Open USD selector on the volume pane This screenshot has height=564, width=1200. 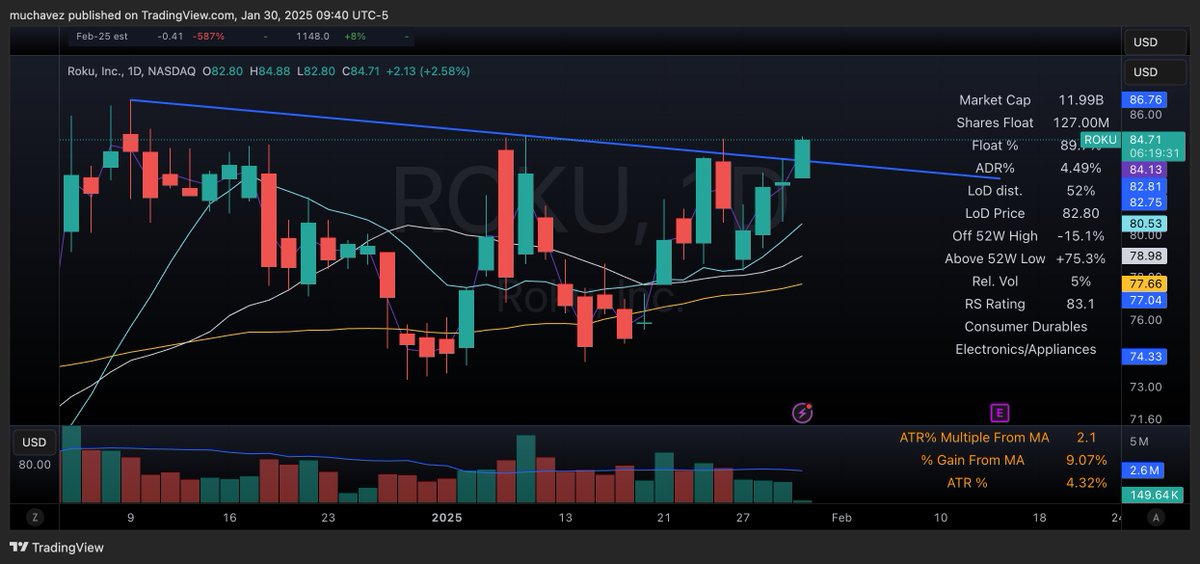pos(35,442)
